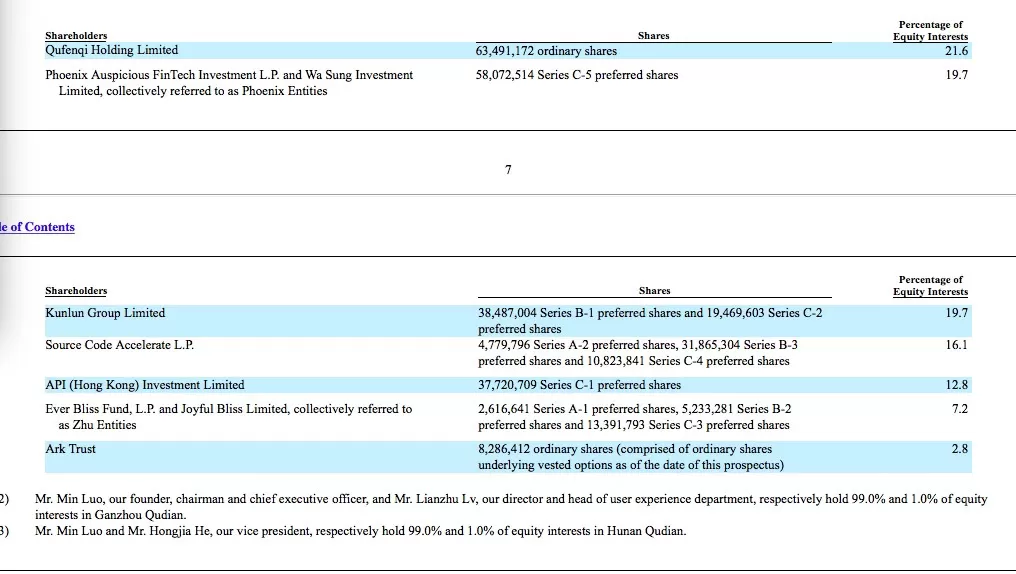Click '63,491,172 ordinary shares' text
The width and height of the screenshot is (1016, 574).
point(546,51)
